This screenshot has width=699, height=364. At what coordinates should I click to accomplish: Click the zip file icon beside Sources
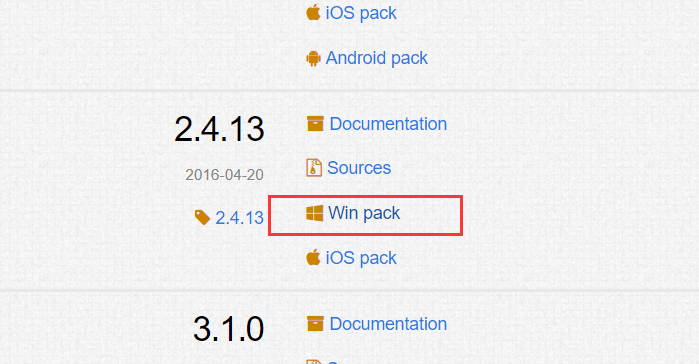(x=314, y=168)
